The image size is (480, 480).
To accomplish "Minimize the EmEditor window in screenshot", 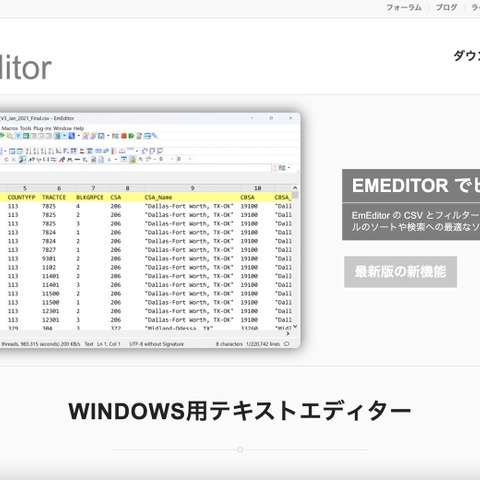I will (252, 118).
